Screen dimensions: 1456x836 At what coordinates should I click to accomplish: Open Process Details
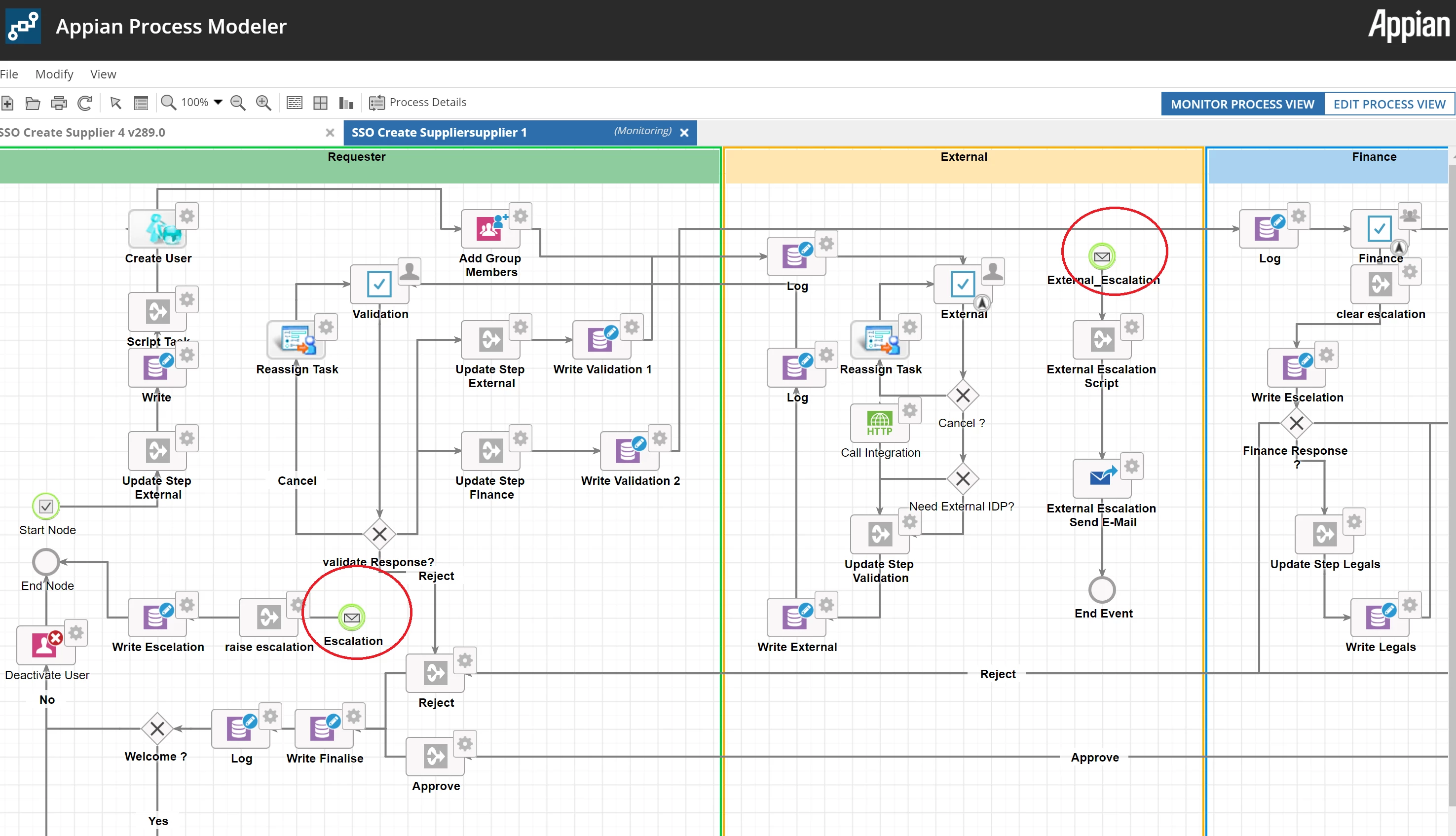417,102
